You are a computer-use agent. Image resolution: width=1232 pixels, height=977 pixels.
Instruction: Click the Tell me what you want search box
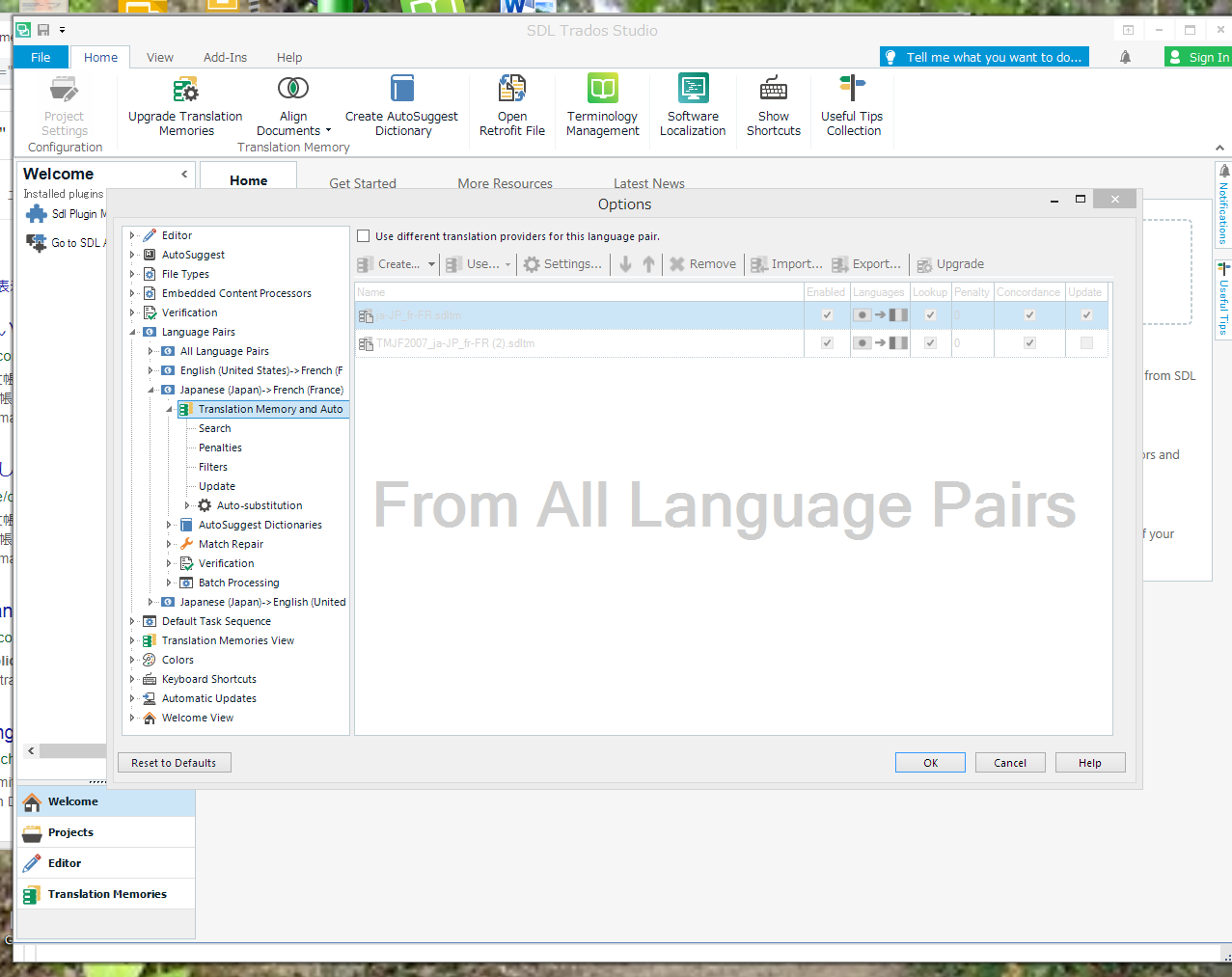tap(984, 57)
